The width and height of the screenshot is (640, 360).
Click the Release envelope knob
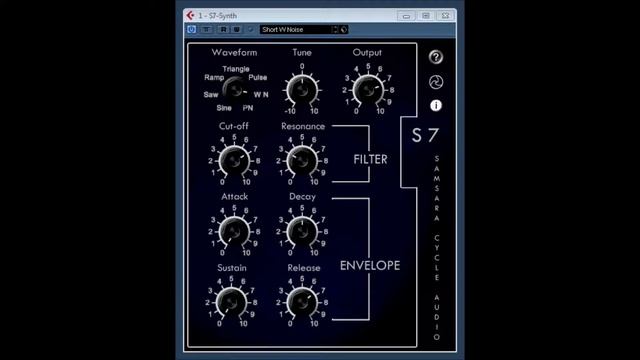(302, 302)
